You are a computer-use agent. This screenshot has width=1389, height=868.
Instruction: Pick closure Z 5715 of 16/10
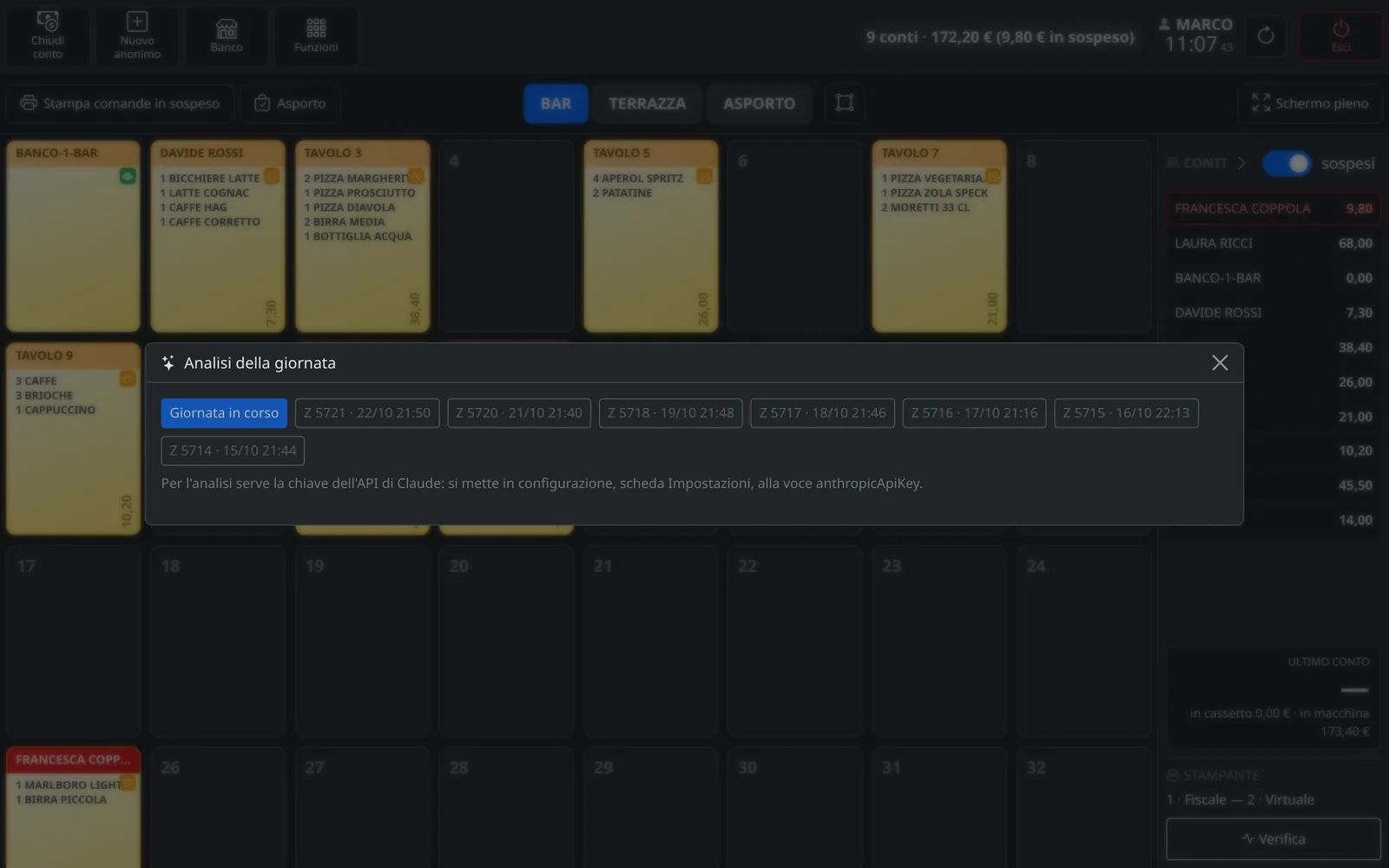point(1126,413)
